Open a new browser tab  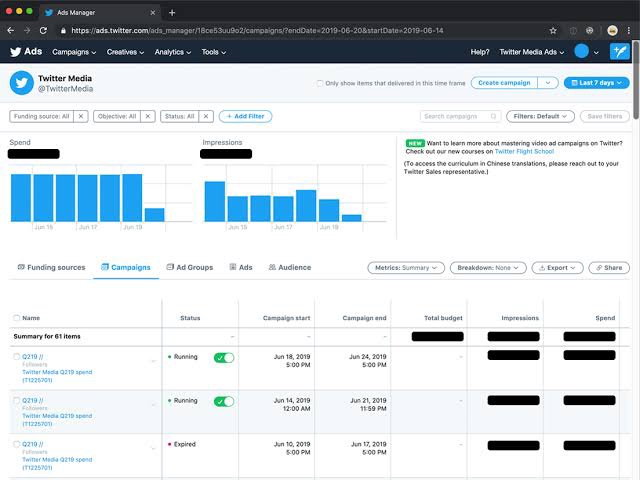coord(172,13)
